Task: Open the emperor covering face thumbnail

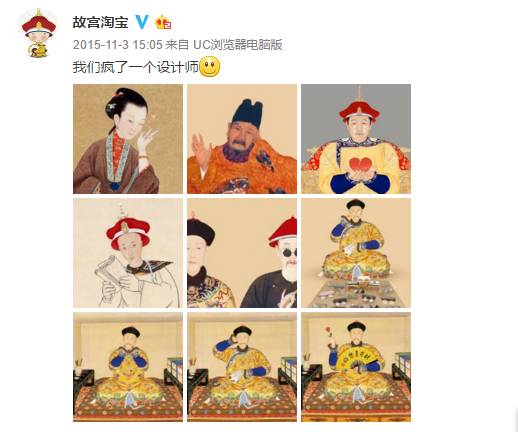Action: click(x=128, y=367)
